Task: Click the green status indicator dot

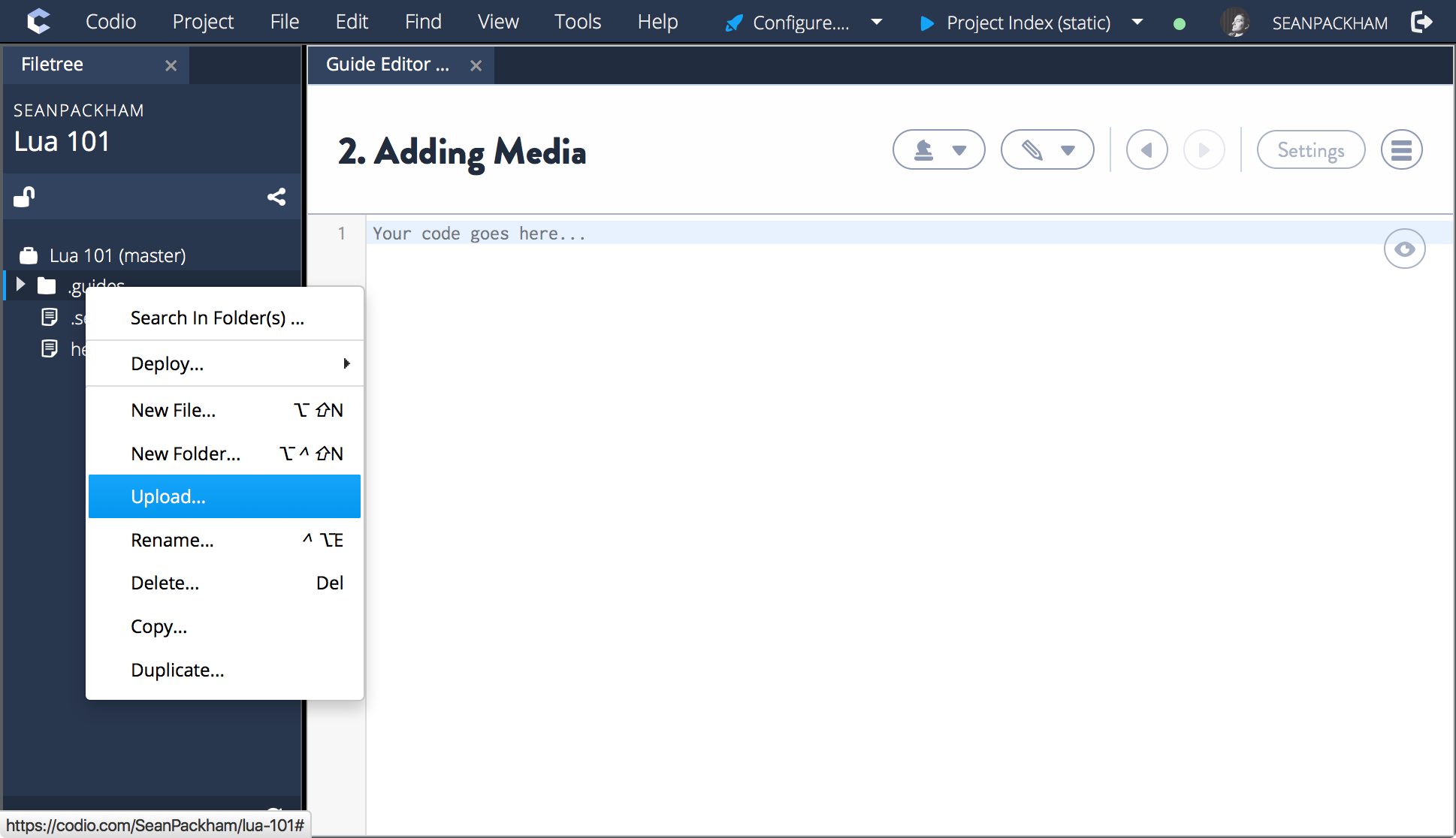Action: click(x=1179, y=23)
